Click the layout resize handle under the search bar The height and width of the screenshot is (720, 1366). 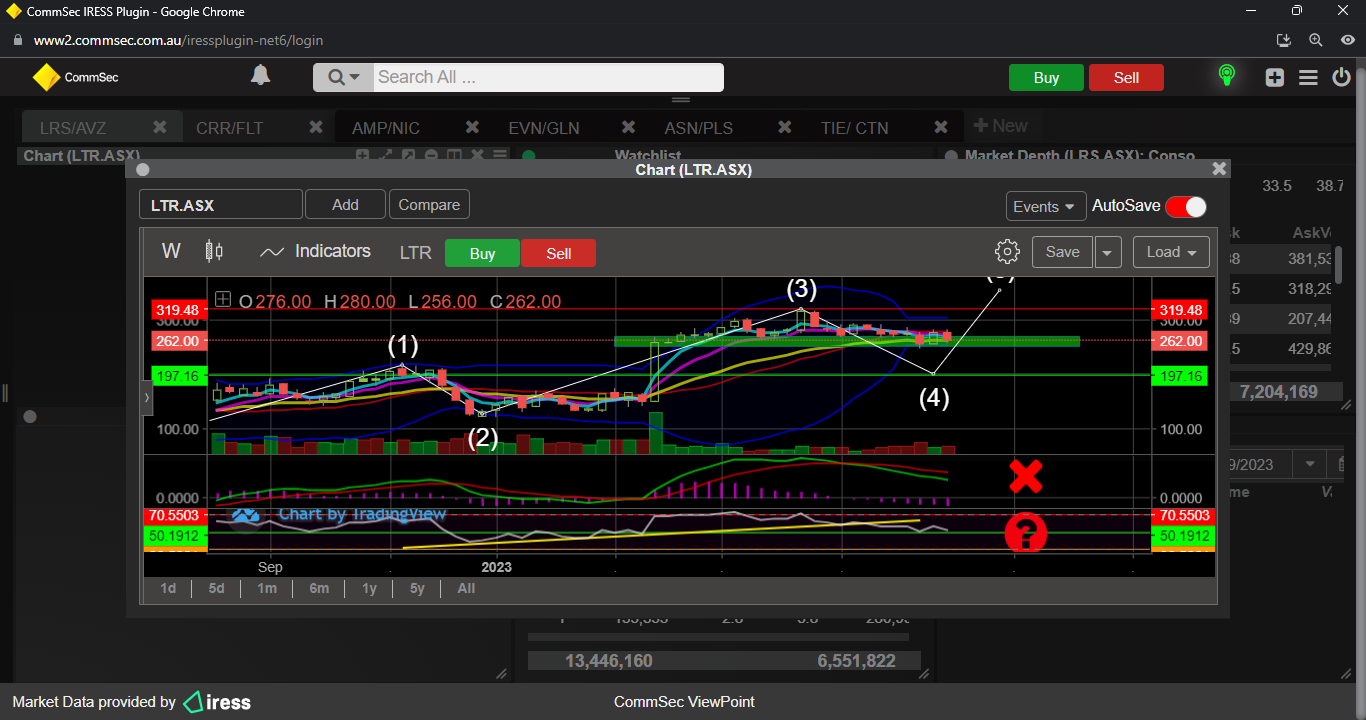(681, 100)
